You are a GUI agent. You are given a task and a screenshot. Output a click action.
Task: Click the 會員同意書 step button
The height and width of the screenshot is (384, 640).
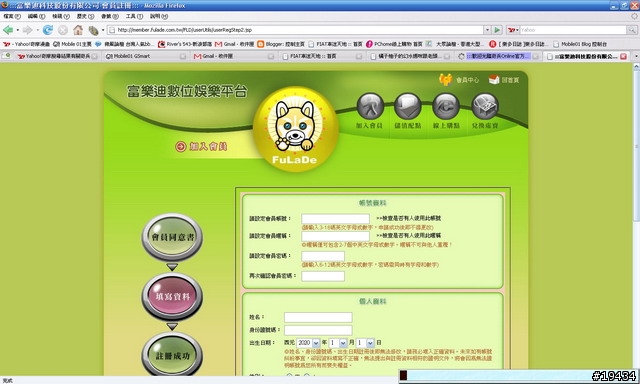172,237
